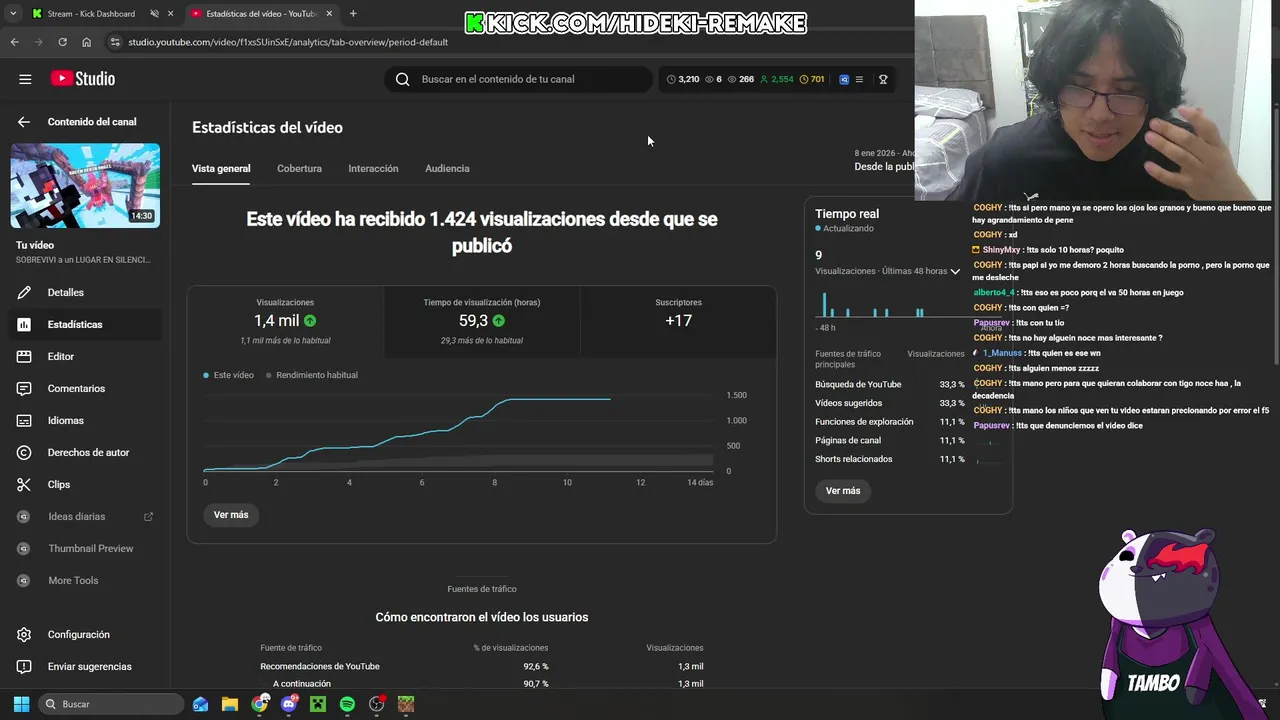The image size is (1280, 720).
Task: Close the Estadísticas del vídeo tab
Action: [x=329, y=14]
